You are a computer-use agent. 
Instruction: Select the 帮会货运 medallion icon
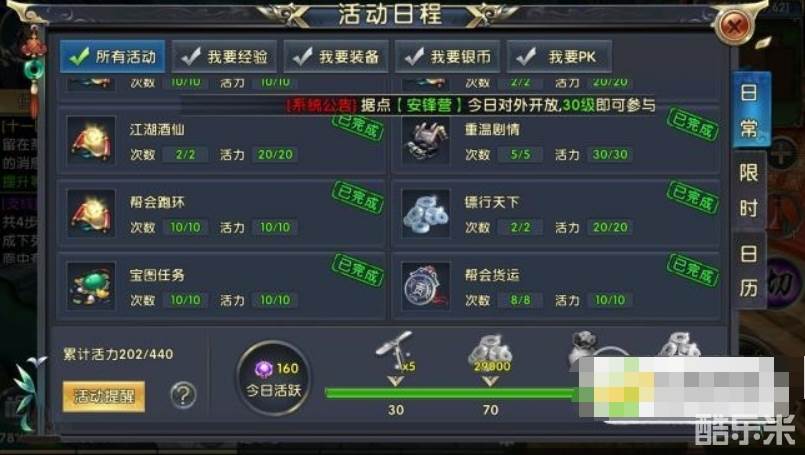[x=426, y=286]
